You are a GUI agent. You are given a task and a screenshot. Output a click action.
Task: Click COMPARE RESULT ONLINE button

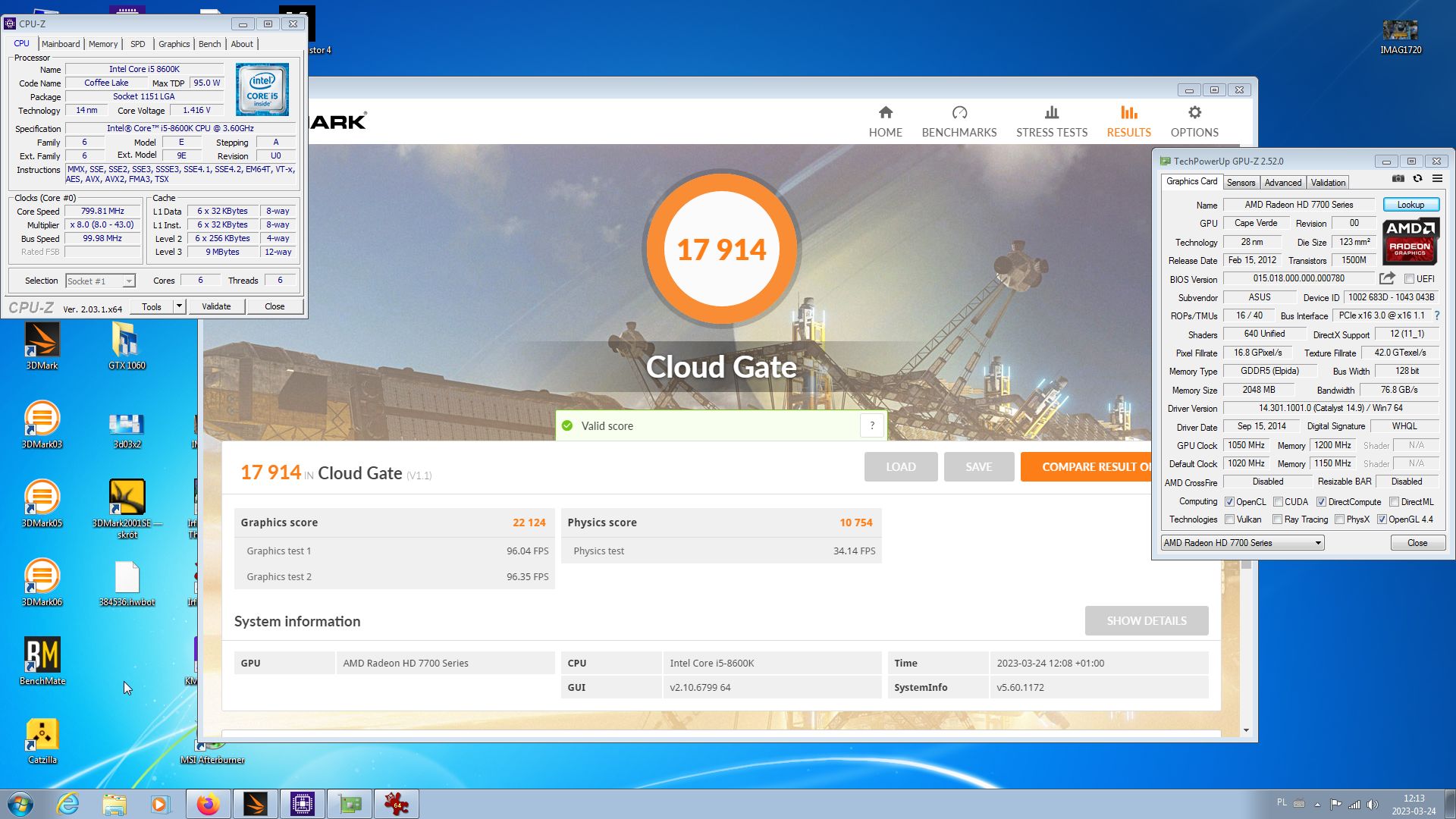click(x=1086, y=467)
